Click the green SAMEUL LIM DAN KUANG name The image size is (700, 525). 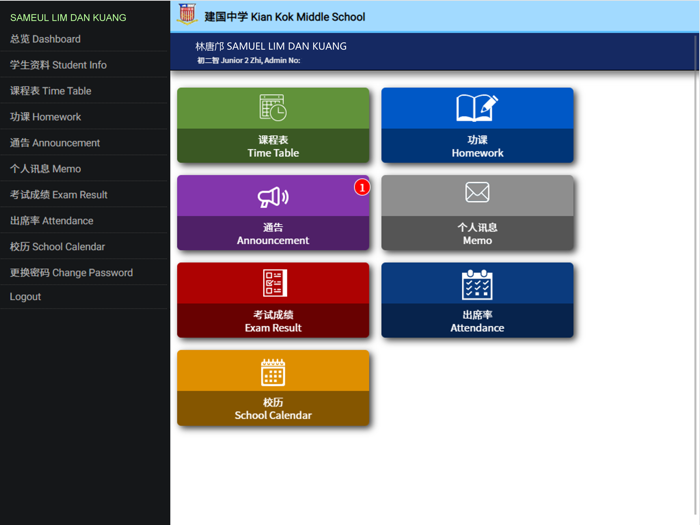[x=68, y=17]
